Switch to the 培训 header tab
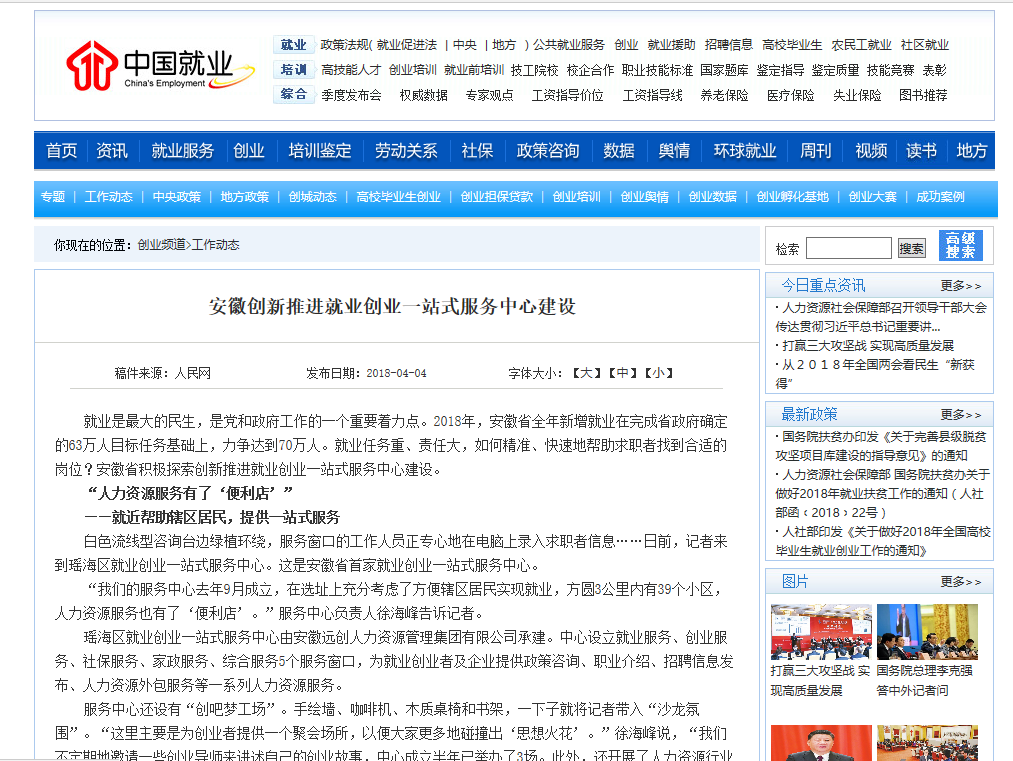The image size is (1013, 761). (293, 70)
